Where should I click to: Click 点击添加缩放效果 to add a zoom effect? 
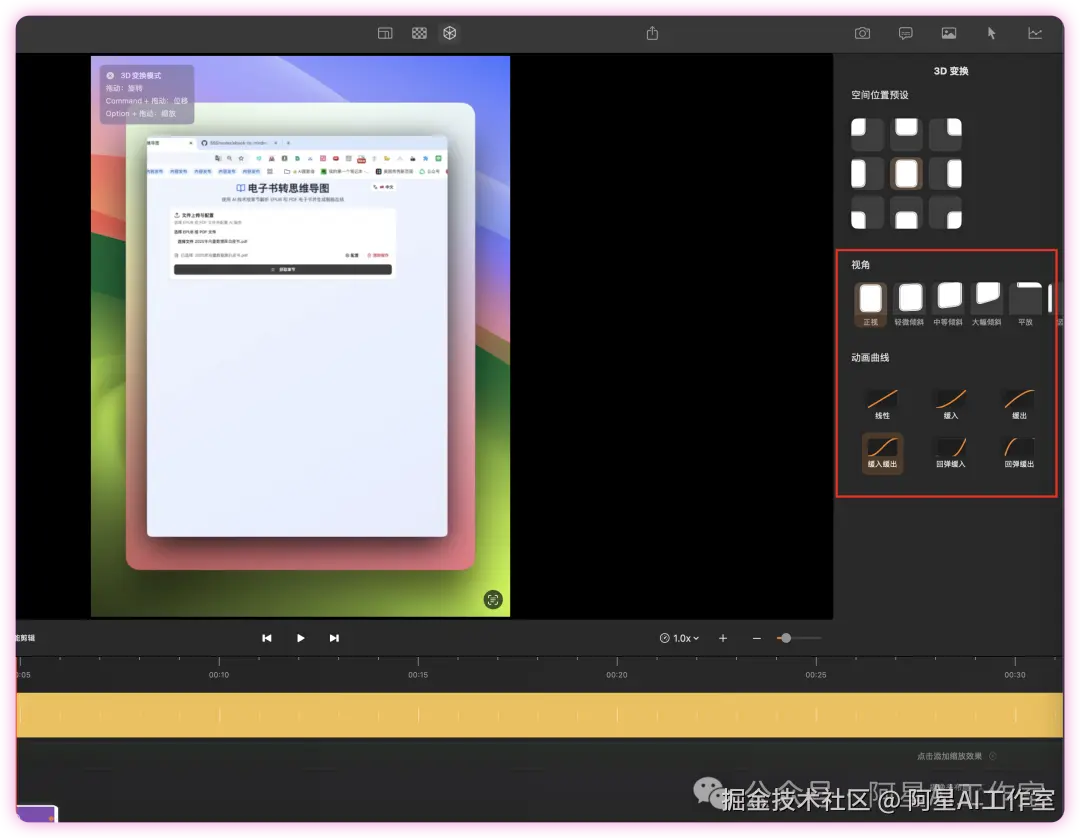pyautogui.click(x=949, y=756)
